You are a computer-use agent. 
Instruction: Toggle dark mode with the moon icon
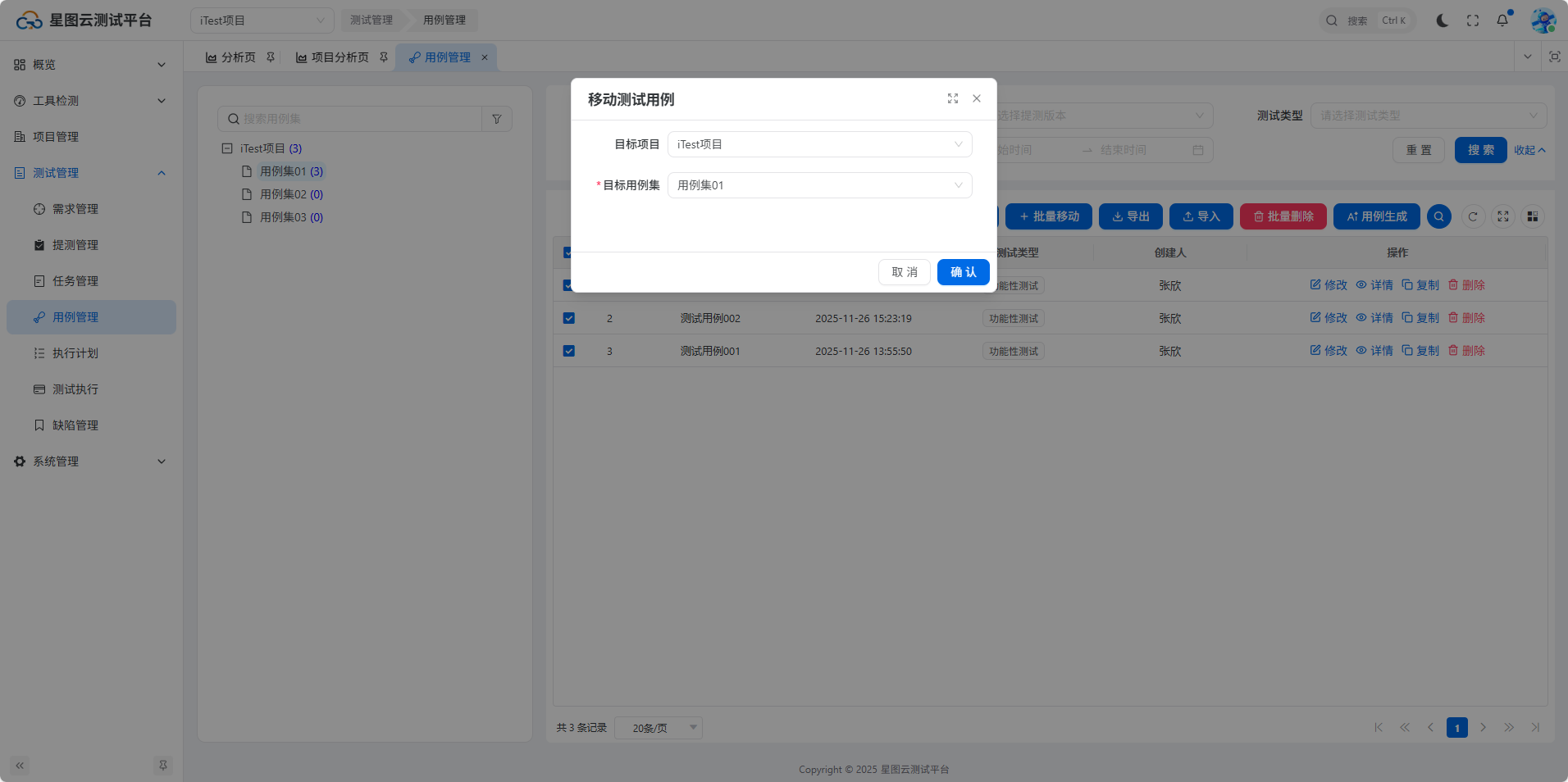click(1442, 20)
